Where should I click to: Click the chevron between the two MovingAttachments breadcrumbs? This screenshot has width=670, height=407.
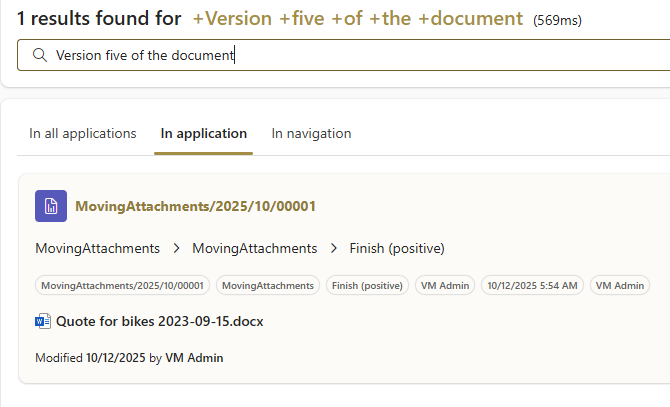(x=176, y=248)
